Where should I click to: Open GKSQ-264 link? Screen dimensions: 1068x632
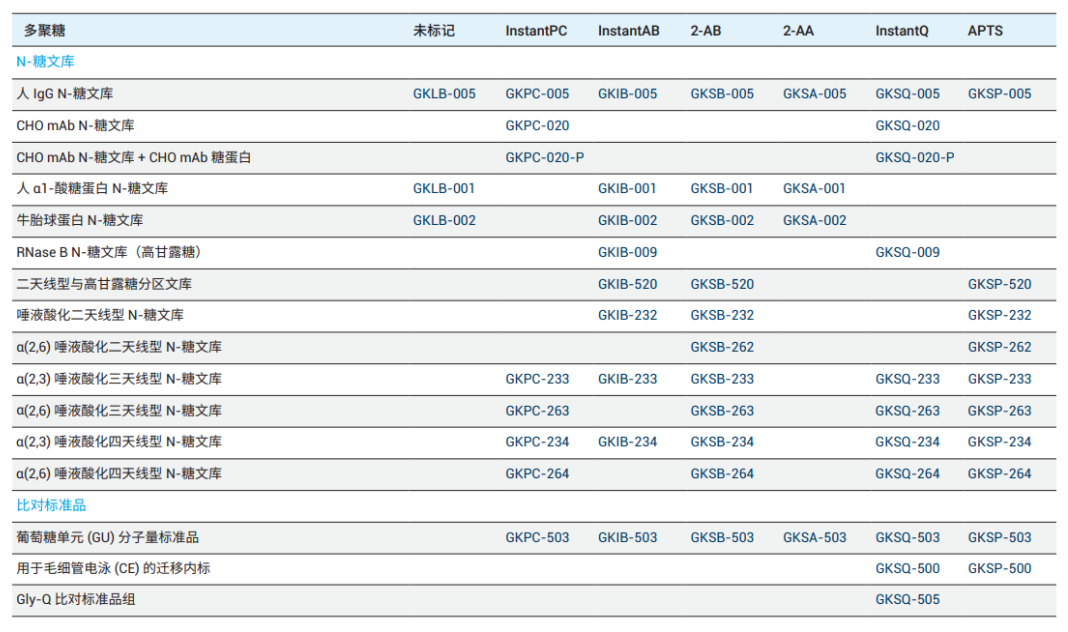907,474
